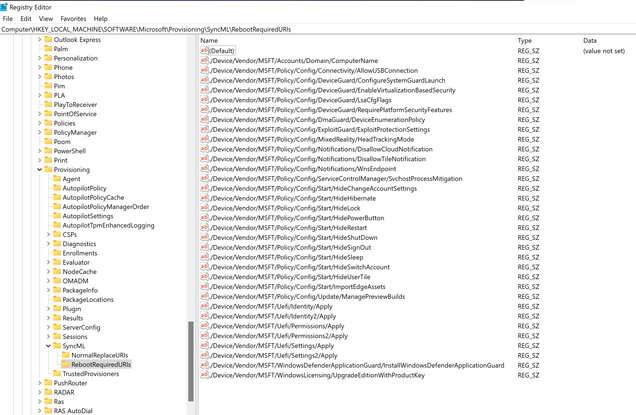Click the icon beside DeviceGuard/LsaCfgFlags value
Viewport: 636px width, 415px height.
pos(204,100)
